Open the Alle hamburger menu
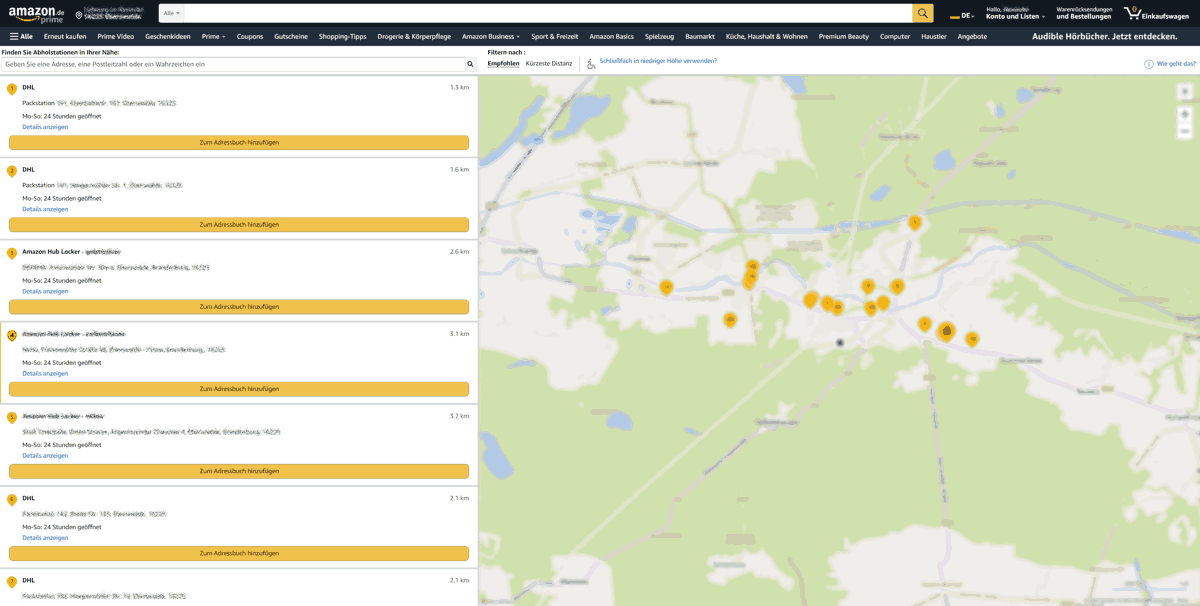The width and height of the screenshot is (1200, 606). pos(21,37)
